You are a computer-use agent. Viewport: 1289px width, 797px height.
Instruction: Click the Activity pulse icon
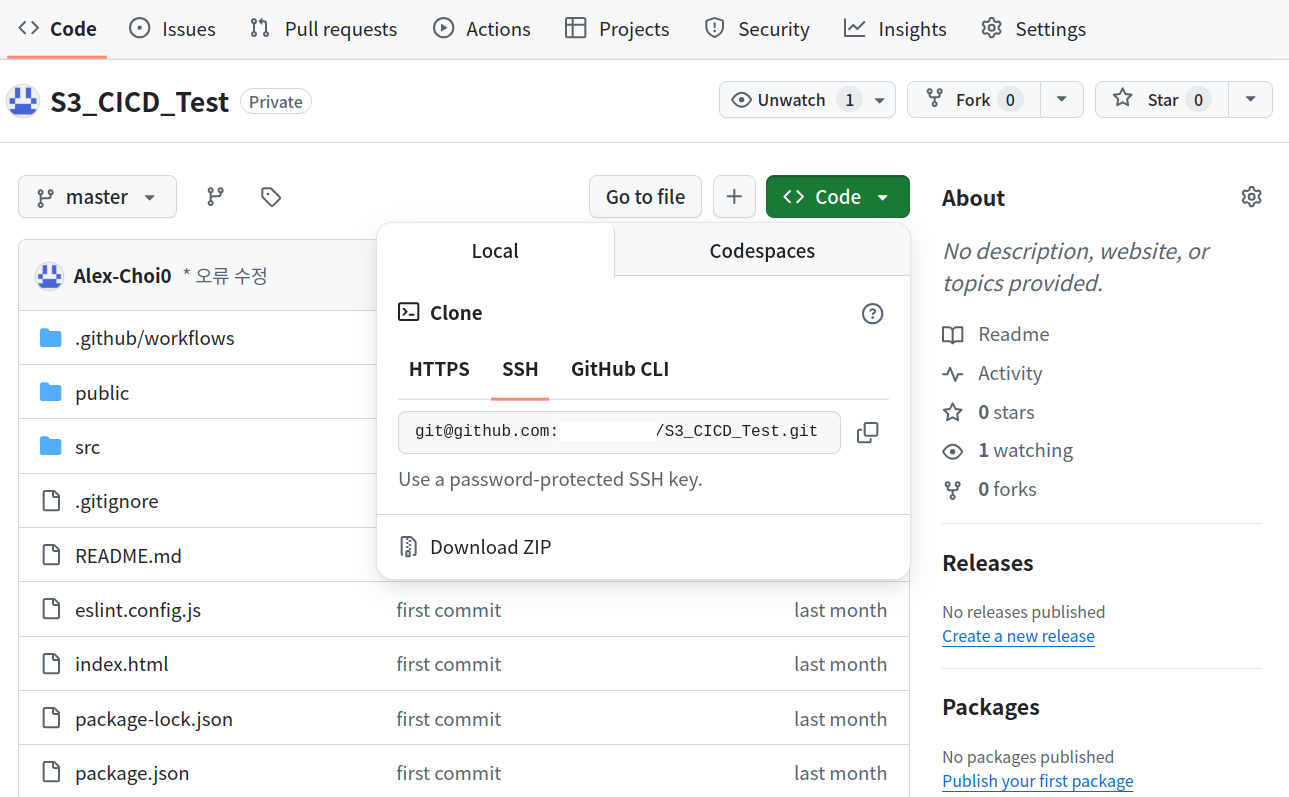[953, 374]
